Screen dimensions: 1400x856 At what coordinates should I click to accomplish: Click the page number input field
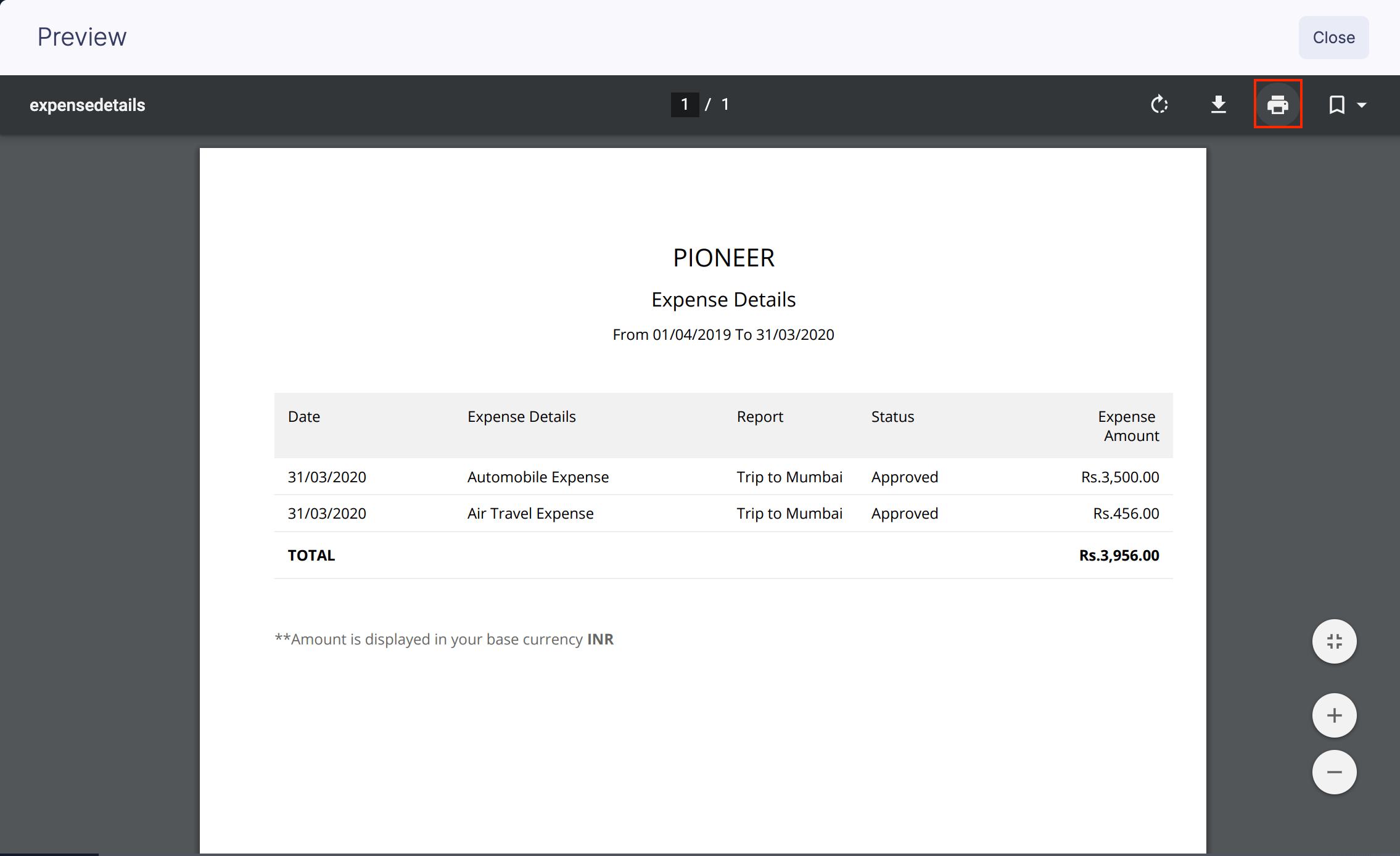[x=685, y=104]
